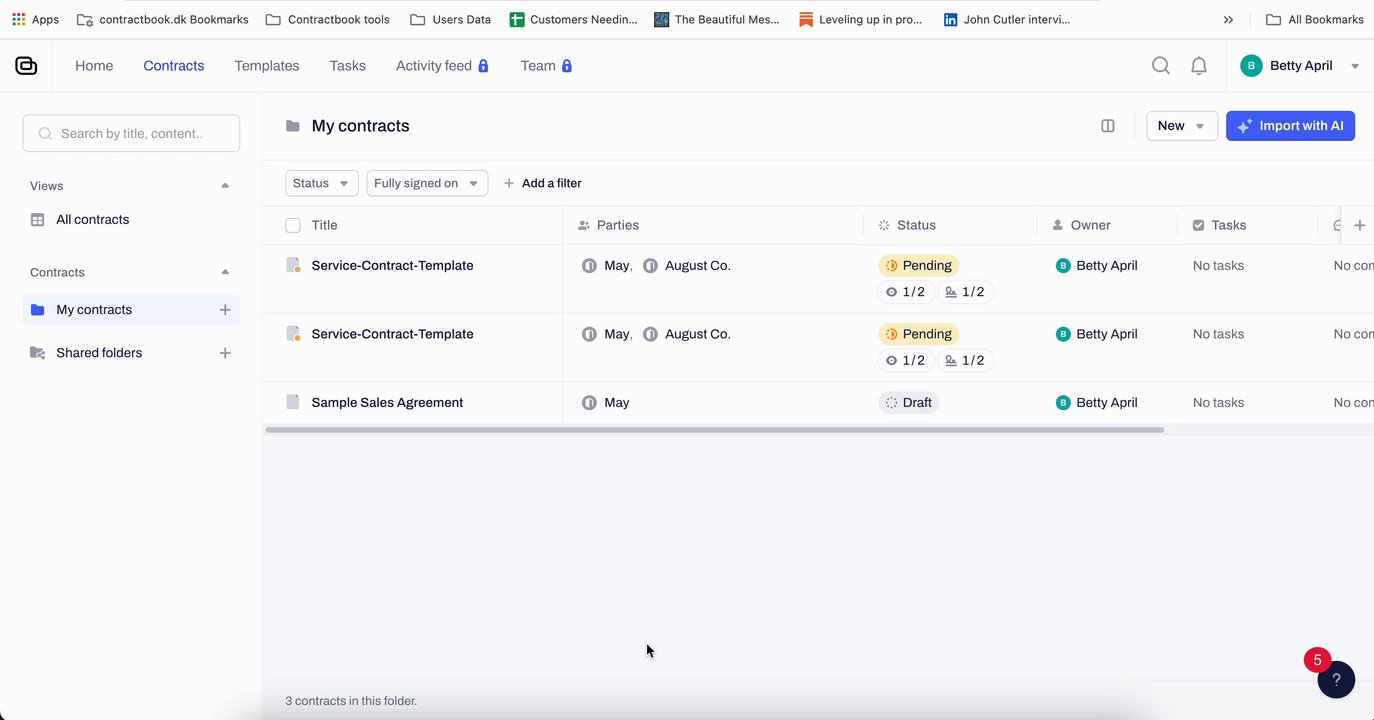This screenshot has height=720, width=1374.
Task: Go to the Tasks tab
Action: (x=347, y=66)
